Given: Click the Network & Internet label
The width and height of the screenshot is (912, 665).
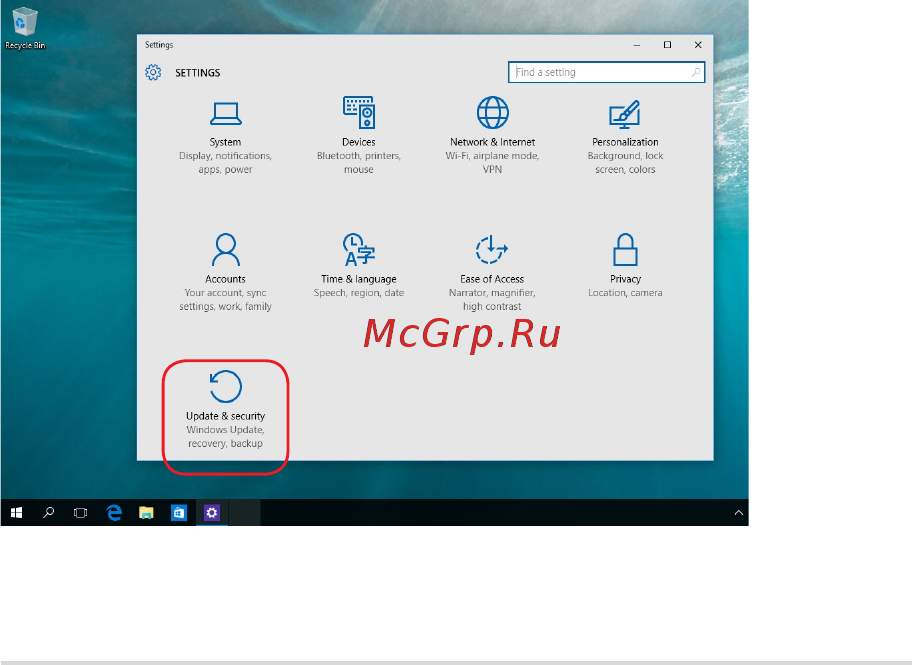Looking at the screenshot, I should click(493, 142).
